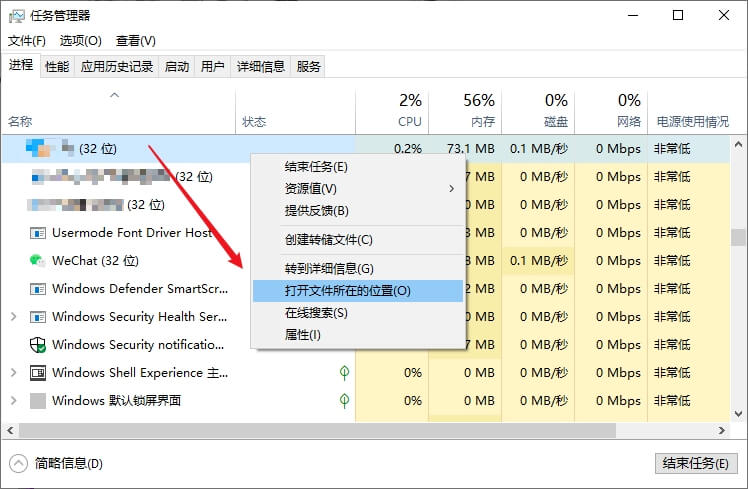Choose 属性(I) in the context menu
The height and width of the screenshot is (489, 748).
coord(358,335)
